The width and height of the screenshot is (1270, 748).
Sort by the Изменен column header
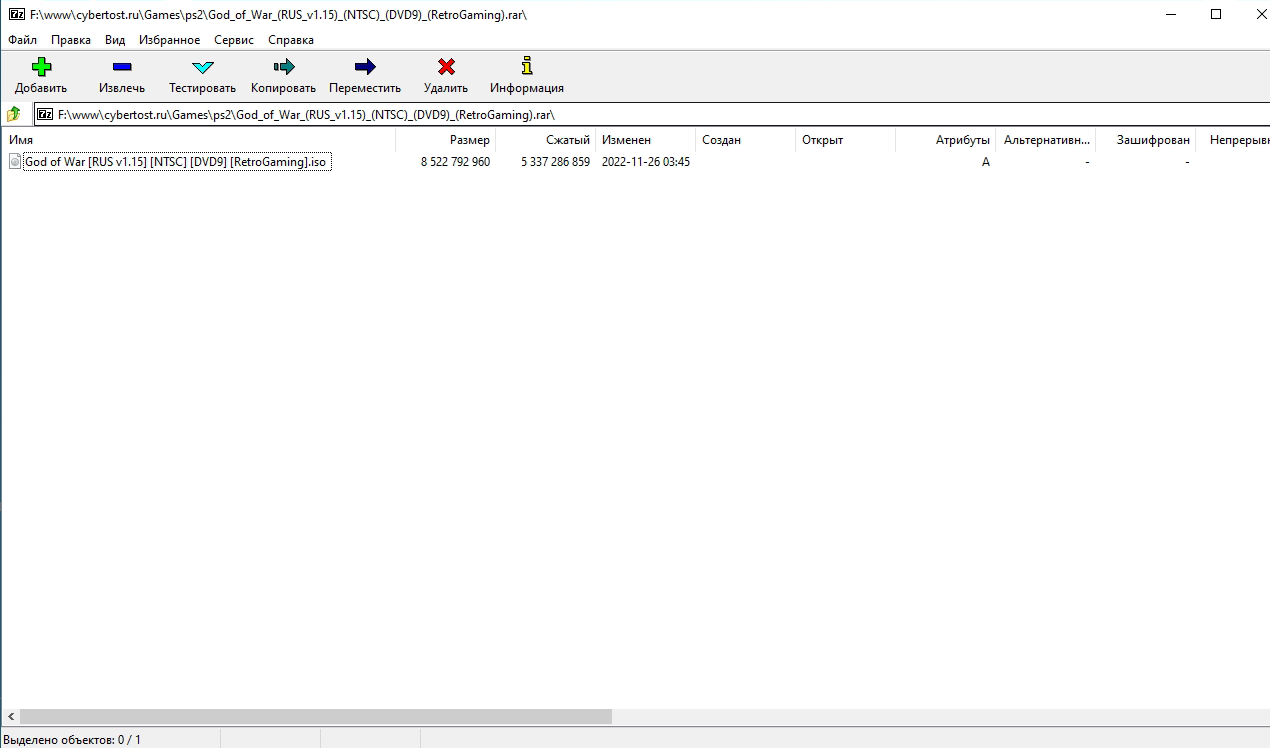(x=645, y=140)
